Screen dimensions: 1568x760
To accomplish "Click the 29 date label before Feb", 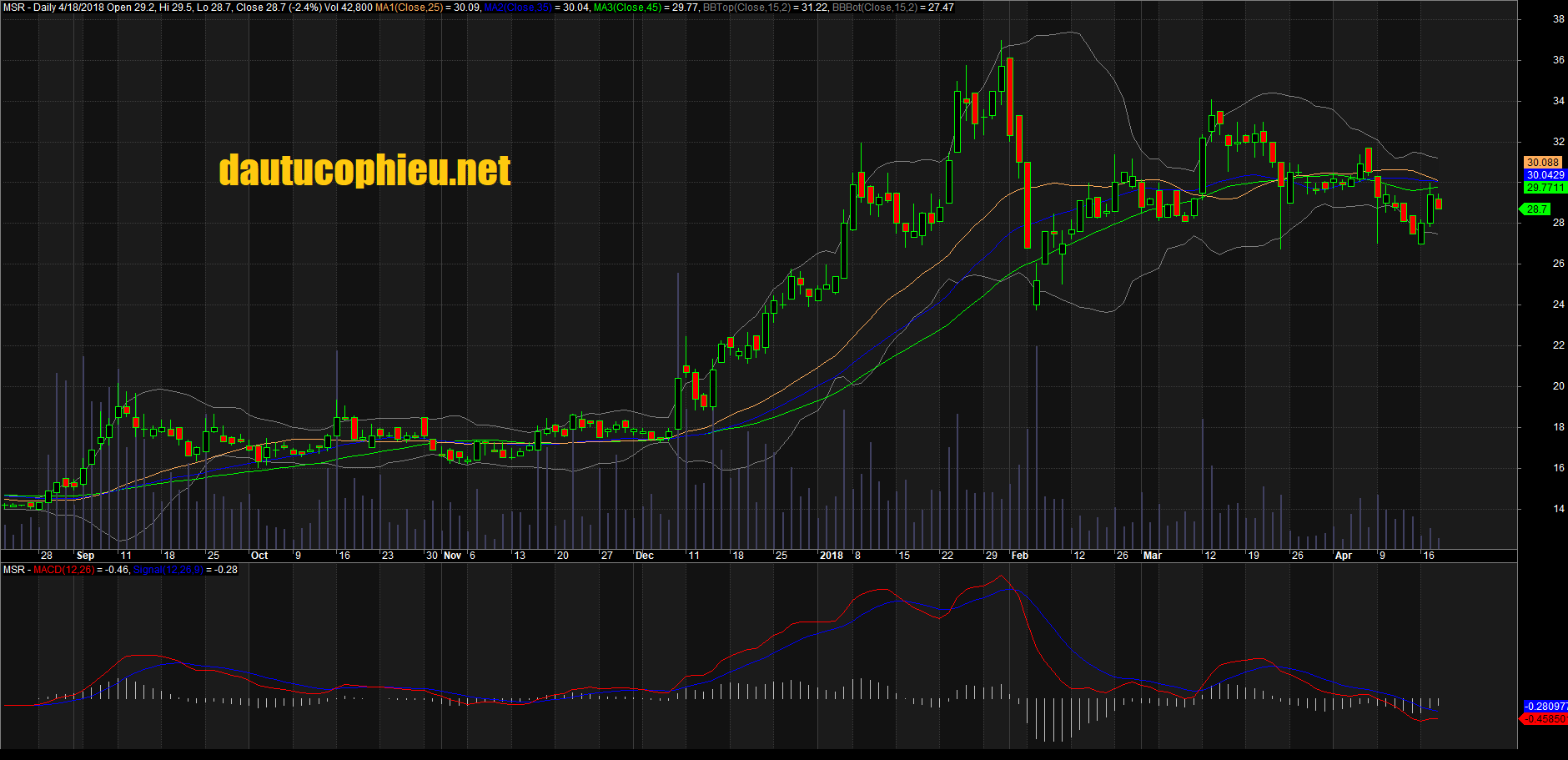I will 991,556.
